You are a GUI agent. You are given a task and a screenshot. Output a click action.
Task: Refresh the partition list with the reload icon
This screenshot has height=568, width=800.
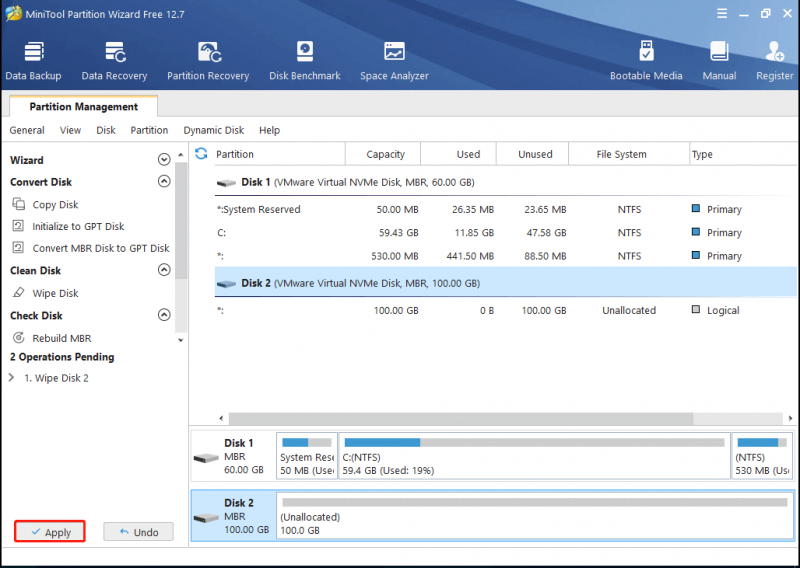pyautogui.click(x=202, y=154)
